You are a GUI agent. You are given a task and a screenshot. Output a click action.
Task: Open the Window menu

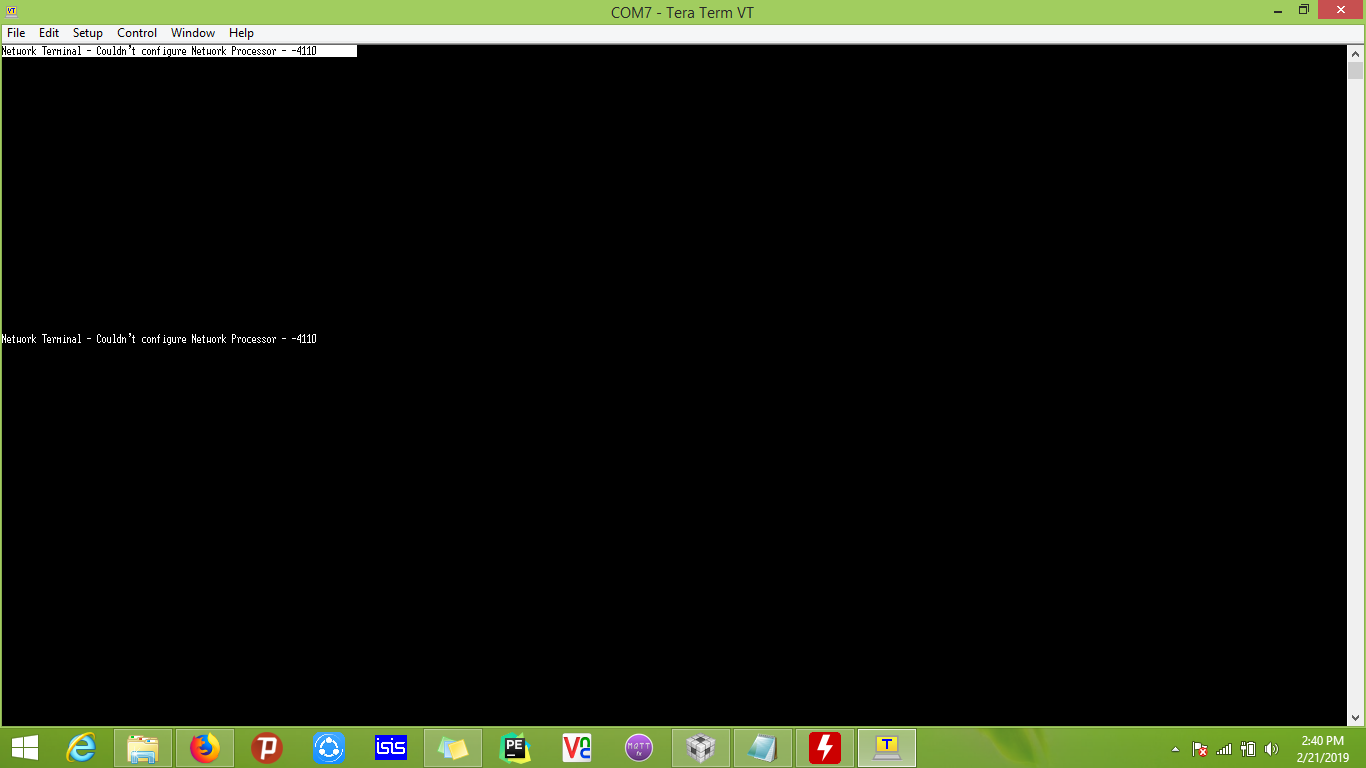tap(193, 33)
